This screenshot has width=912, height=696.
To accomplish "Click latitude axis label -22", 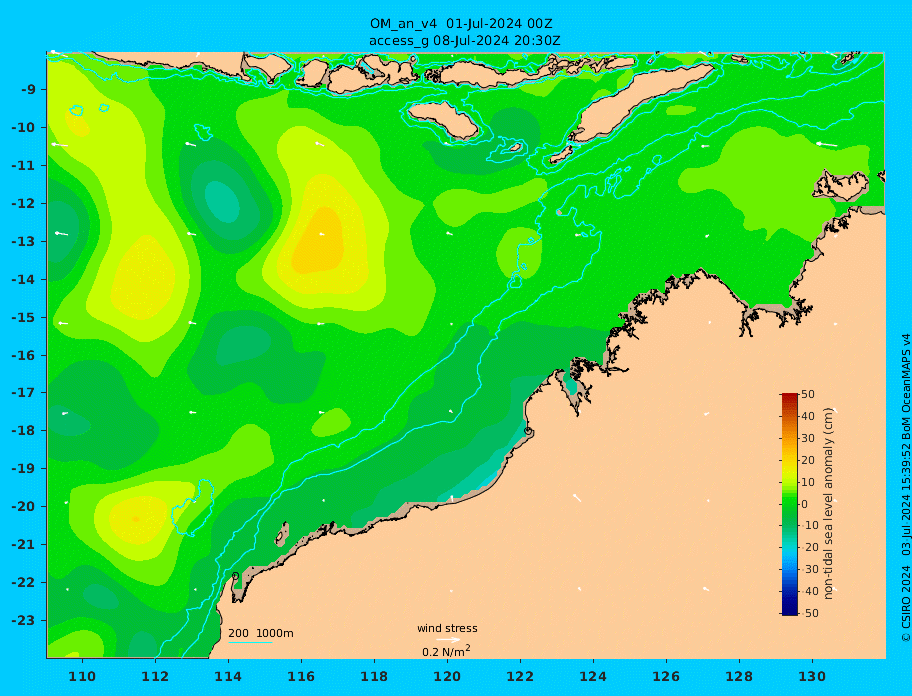I will pyautogui.click(x=24, y=583).
